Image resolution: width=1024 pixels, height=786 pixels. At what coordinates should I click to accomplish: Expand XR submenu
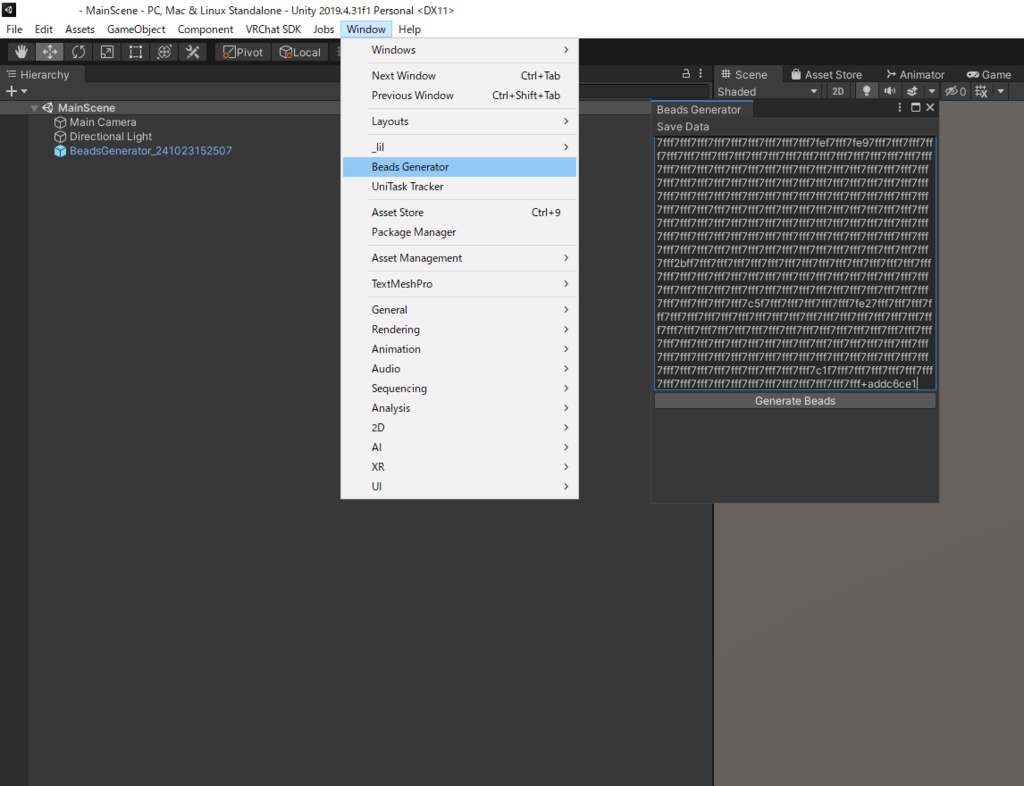pos(460,467)
